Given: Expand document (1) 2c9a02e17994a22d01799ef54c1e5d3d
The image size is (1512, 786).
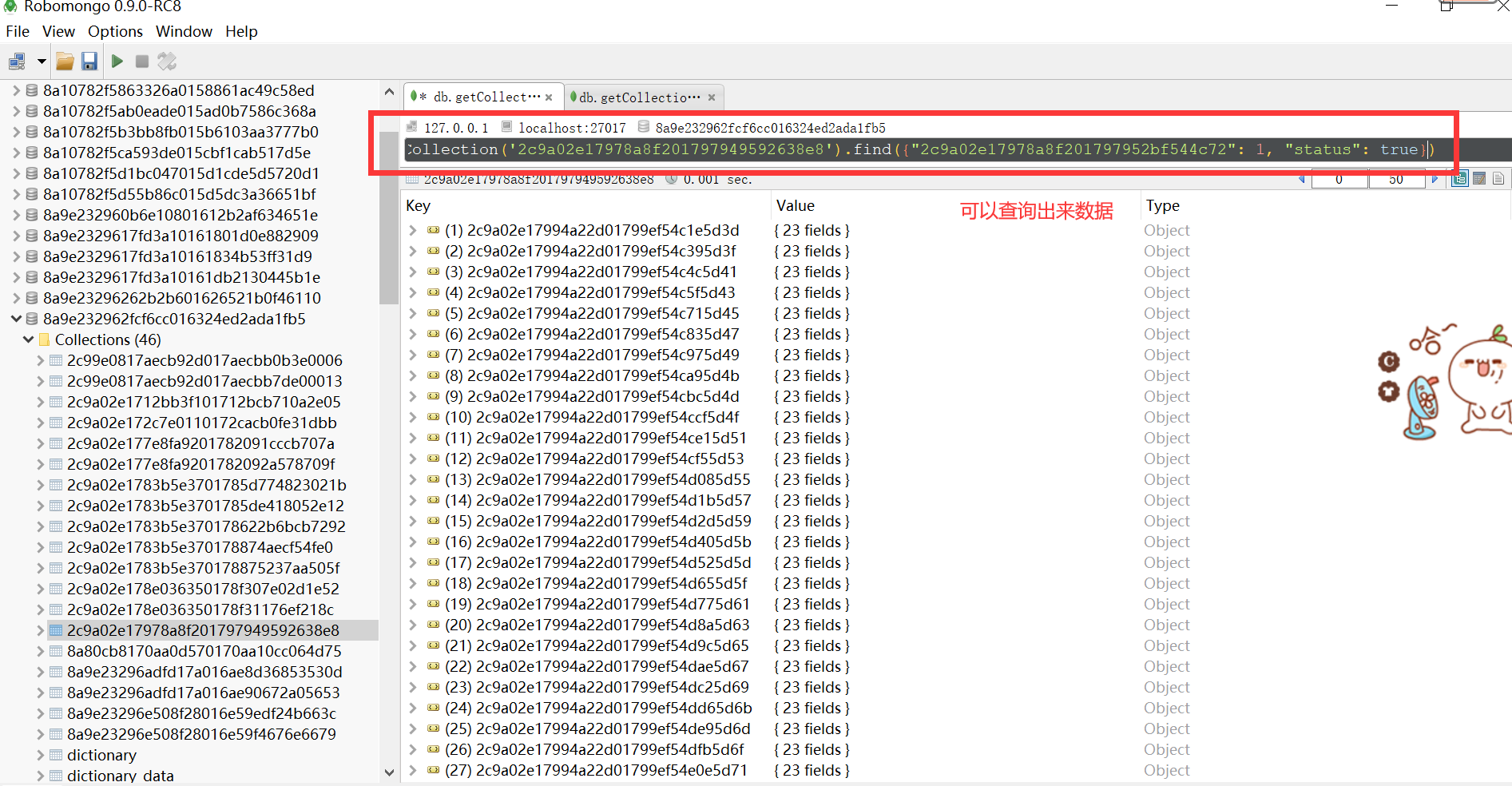Looking at the screenshot, I should [x=413, y=230].
